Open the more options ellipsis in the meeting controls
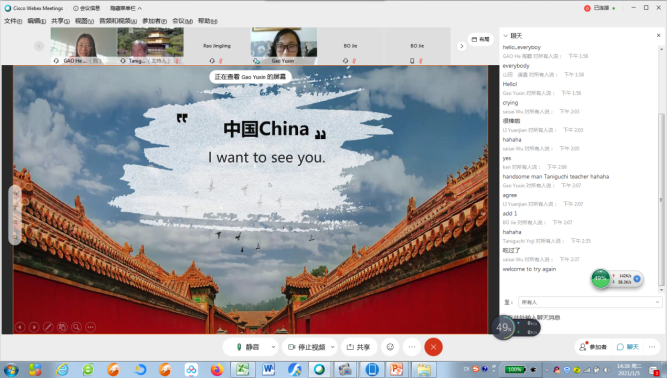Image resolution: width=667 pixels, height=378 pixels. pos(412,347)
